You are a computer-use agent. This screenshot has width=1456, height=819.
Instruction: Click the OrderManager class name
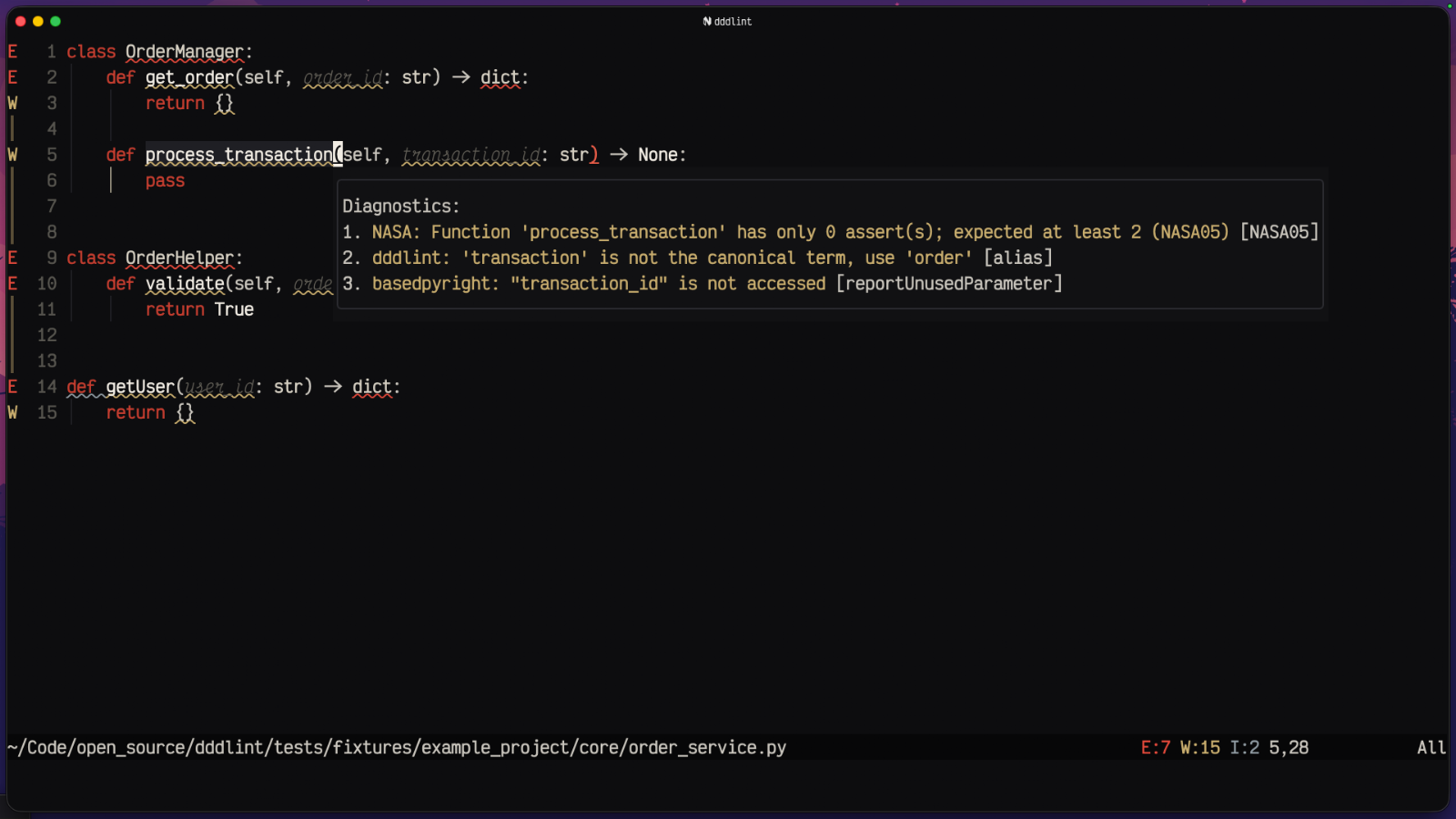185,52
